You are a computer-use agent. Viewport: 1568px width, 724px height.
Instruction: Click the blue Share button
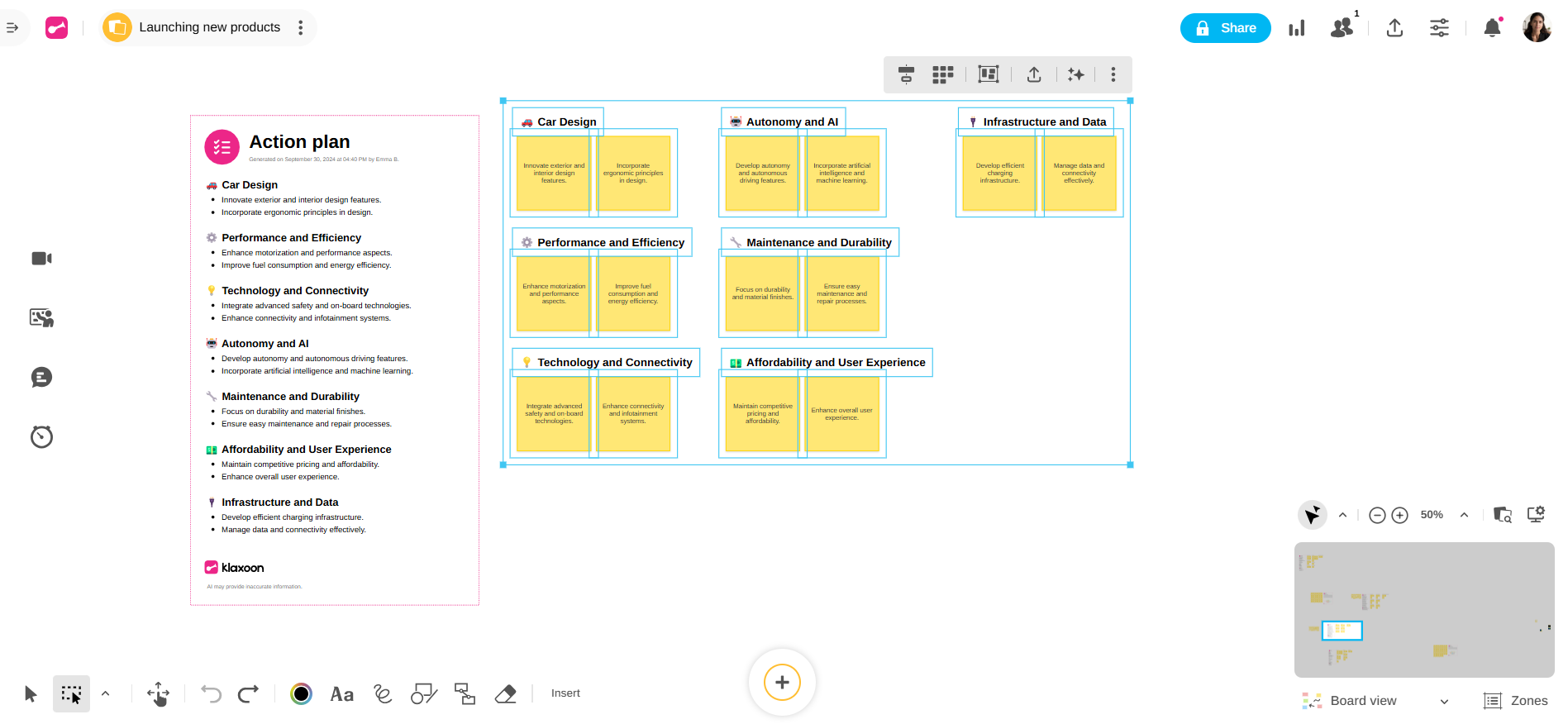point(1225,28)
